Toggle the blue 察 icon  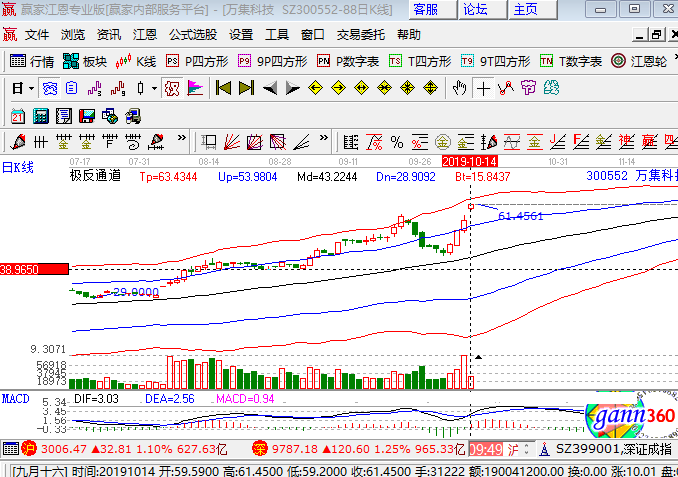(50, 89)
